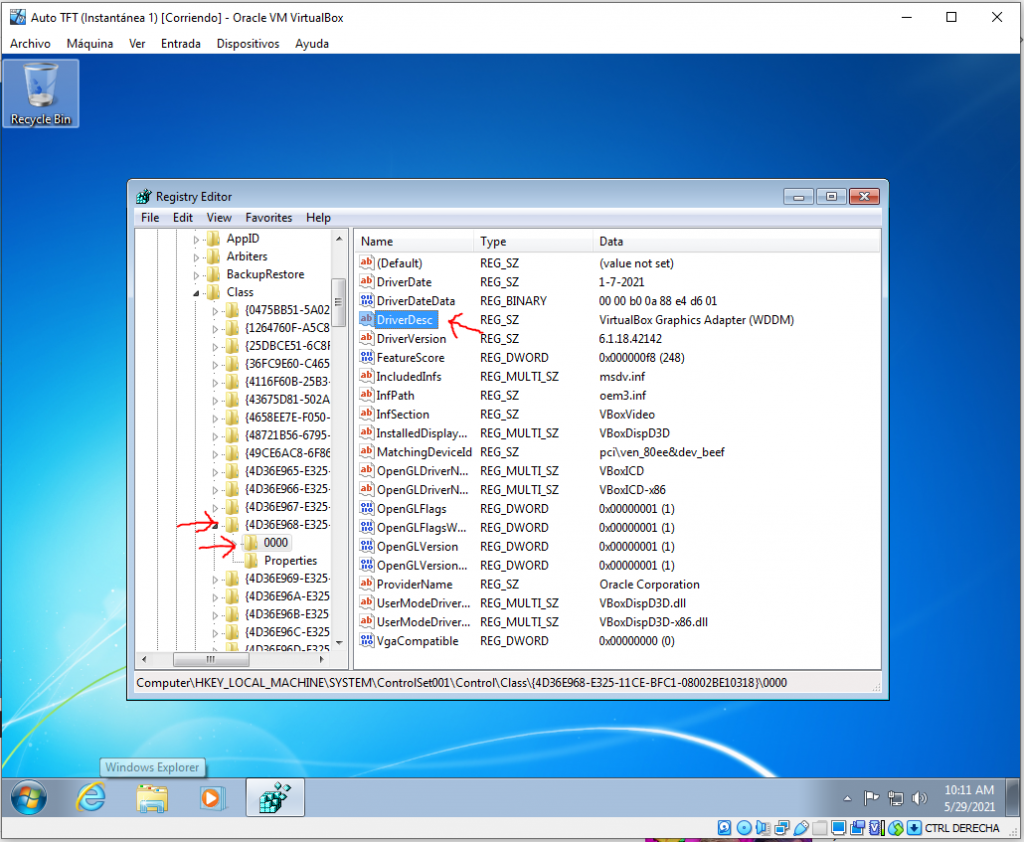Viewport: 1024px width, 842px height.
Task: Click the Recycle Bin desktop icon
Action: (x=41, y=93)
